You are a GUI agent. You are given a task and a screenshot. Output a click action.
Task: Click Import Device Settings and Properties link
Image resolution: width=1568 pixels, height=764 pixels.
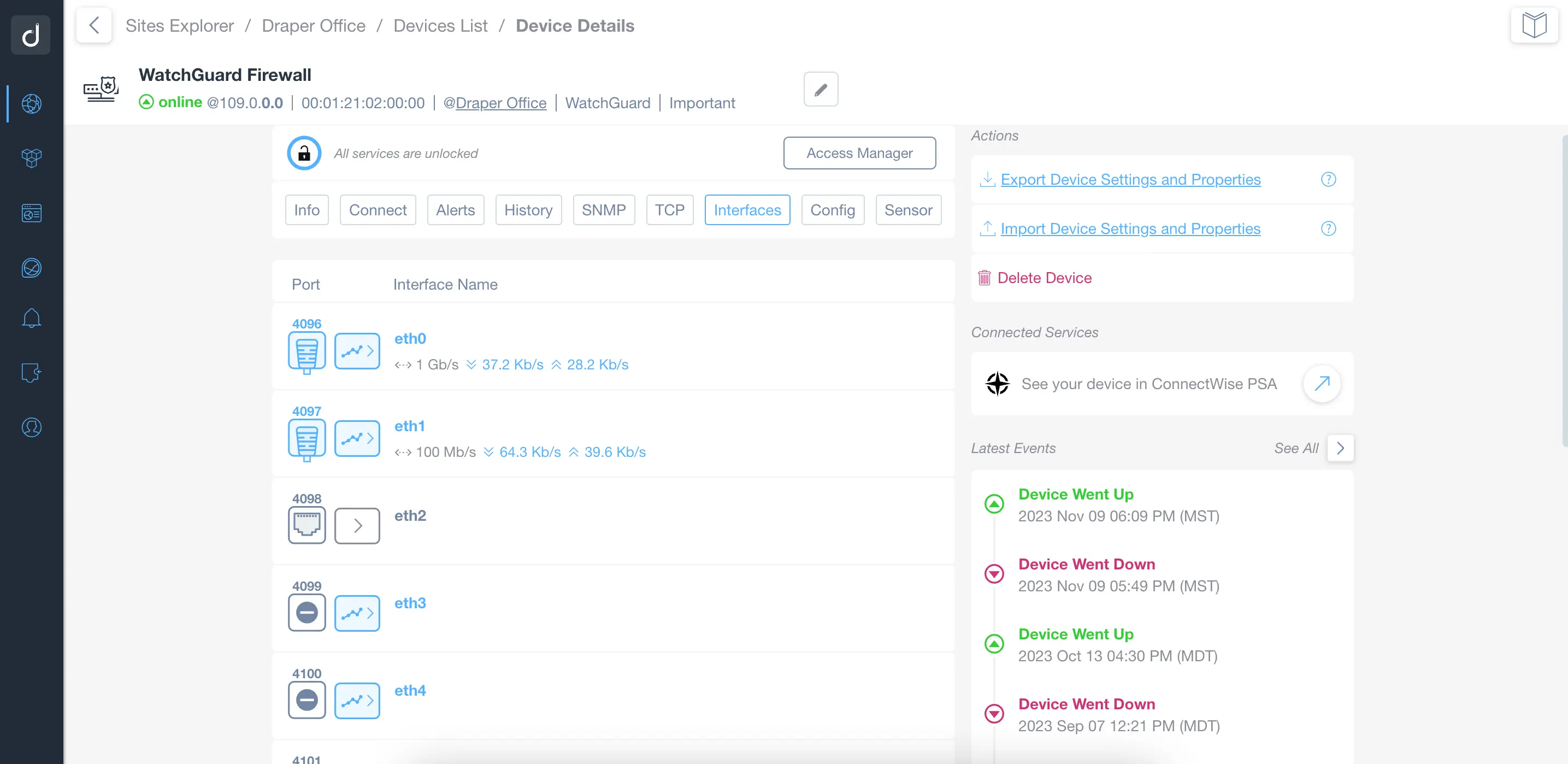click(1130, 229)
